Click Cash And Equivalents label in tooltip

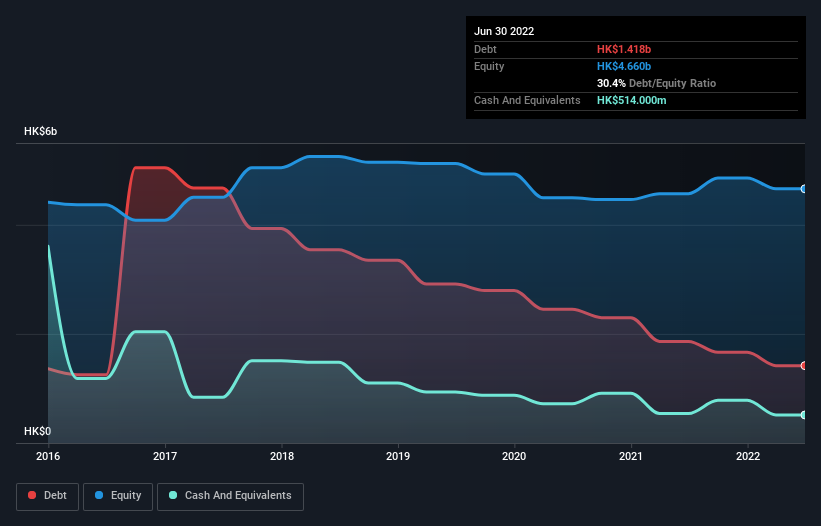point(527,100)
